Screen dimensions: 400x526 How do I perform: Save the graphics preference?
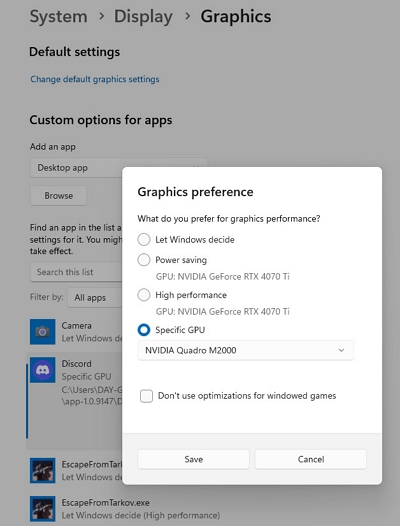(x=193, y=459)
